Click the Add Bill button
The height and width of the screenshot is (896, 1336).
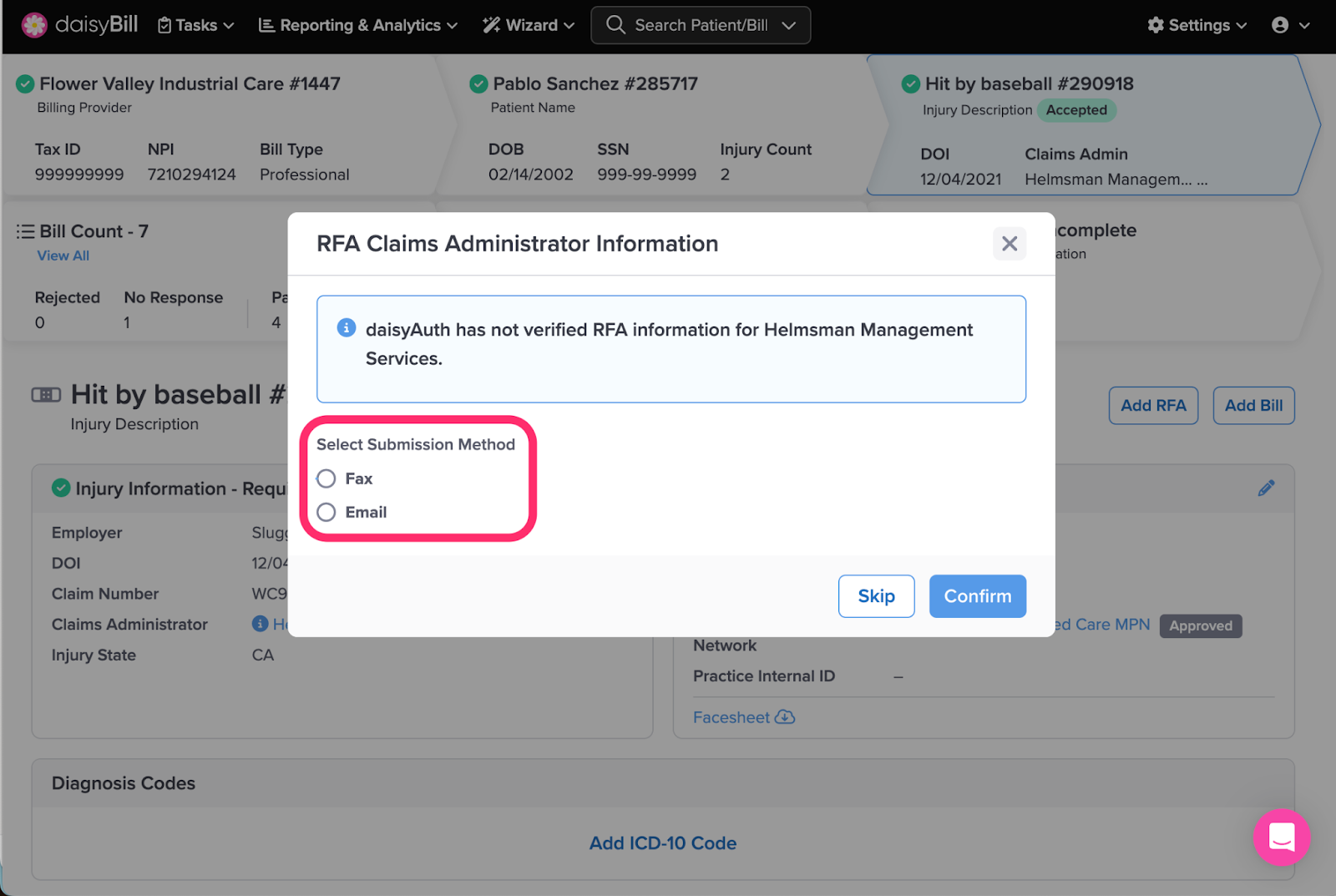tap(1253, 406)
